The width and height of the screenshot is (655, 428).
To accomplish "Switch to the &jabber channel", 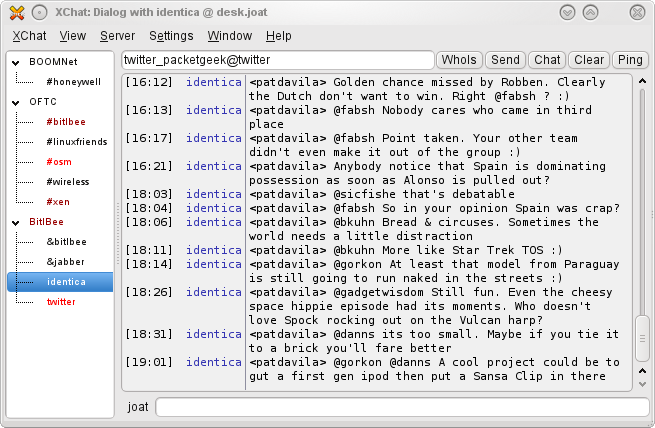I will tap(66, 262).
